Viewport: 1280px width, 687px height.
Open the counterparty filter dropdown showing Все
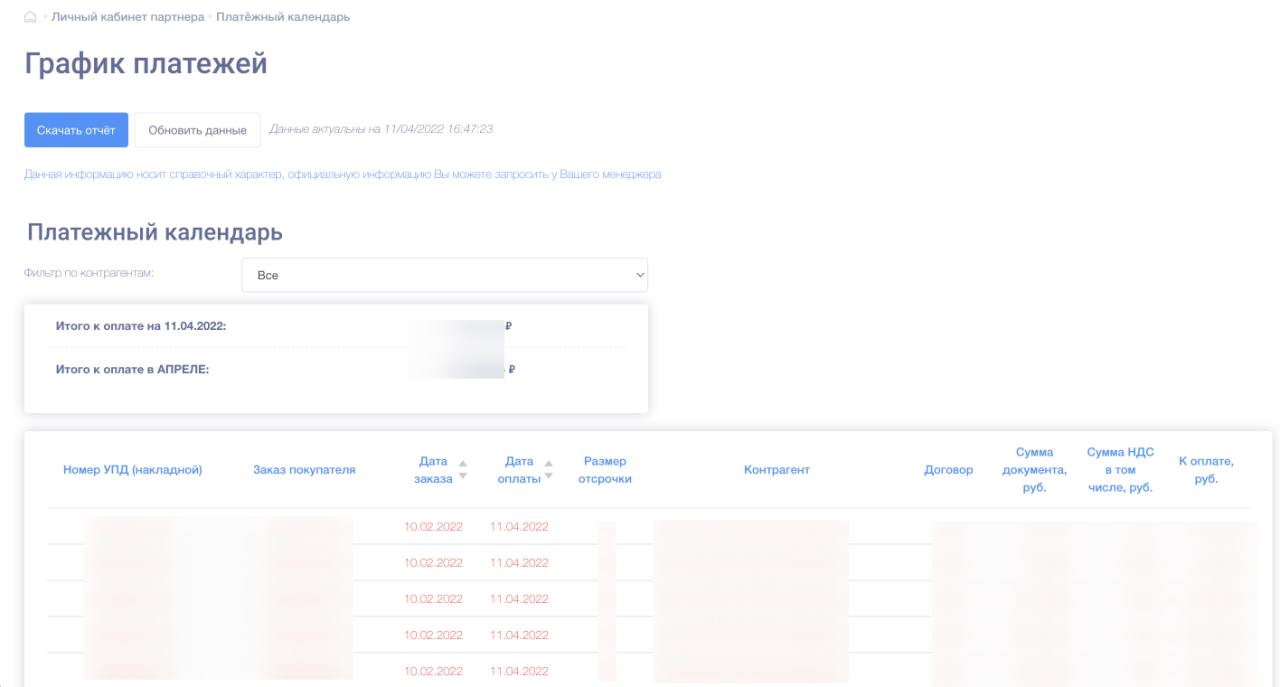pyautogui.click(x=444, y=275)
